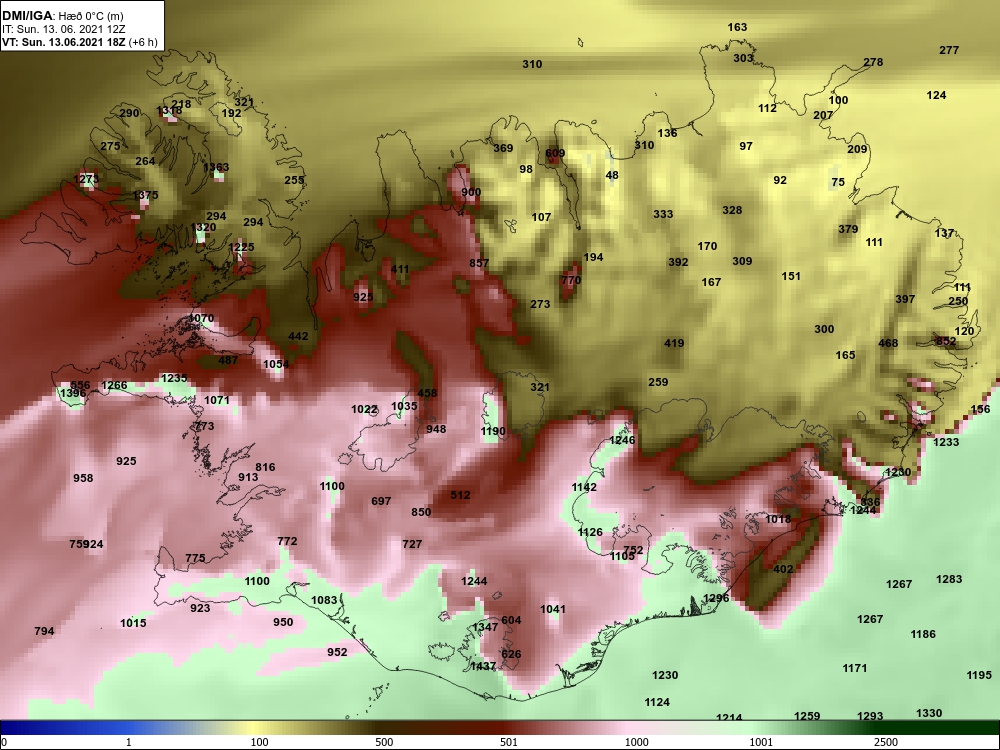Click the map value '1190'
Image resolution: width=1000 pixels, height=750 pixels.
point(493,431)
